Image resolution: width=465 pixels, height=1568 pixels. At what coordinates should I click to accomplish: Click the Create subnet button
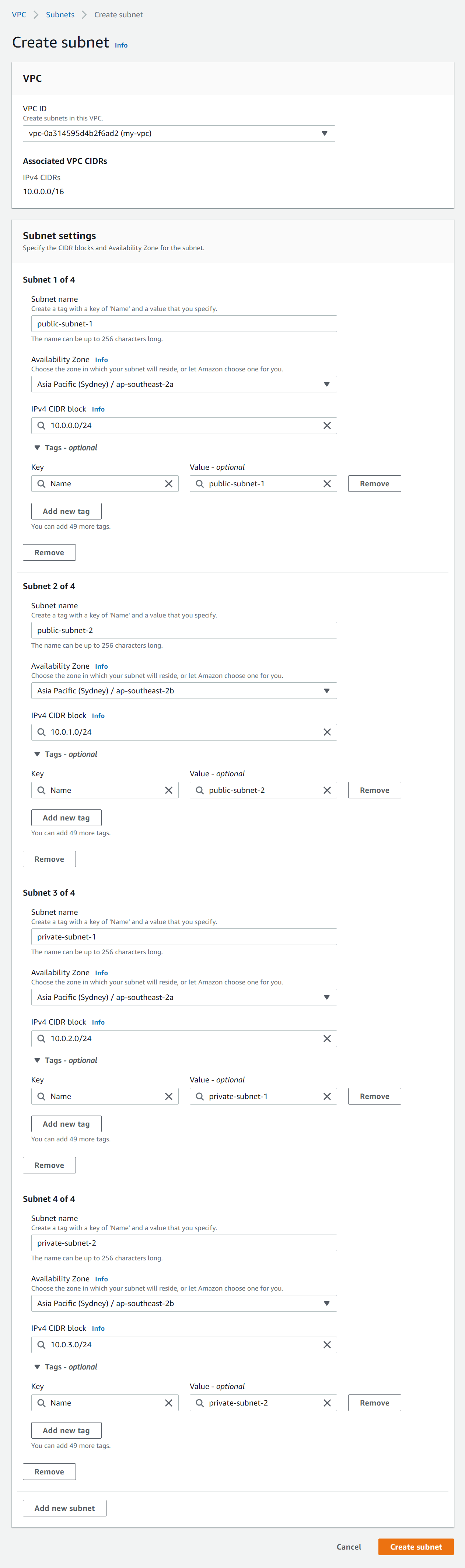click(x=416, y=1547)
